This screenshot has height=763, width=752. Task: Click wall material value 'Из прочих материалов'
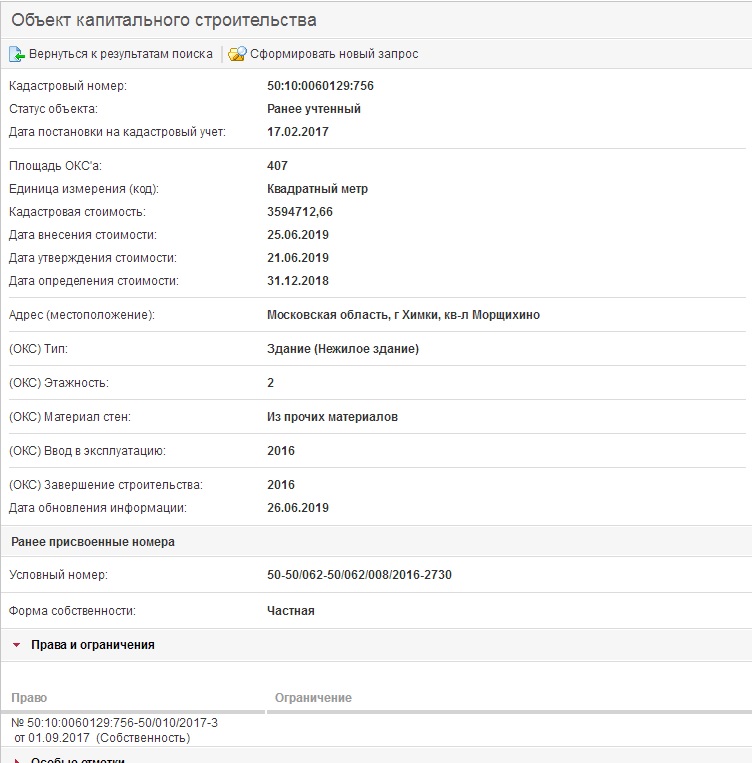coord(332,417)
